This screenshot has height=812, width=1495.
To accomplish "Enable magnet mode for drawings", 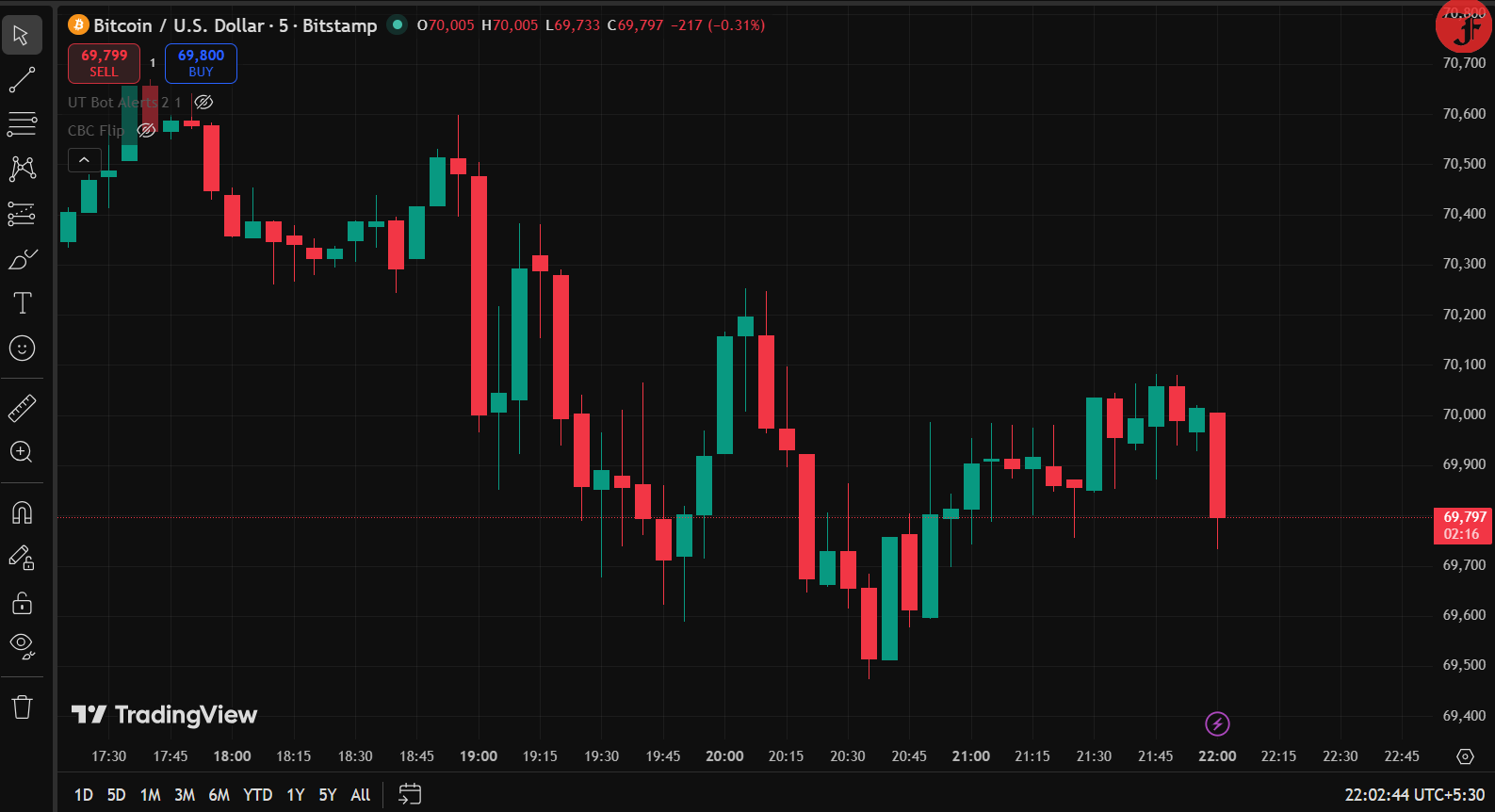I will point(22,512).
